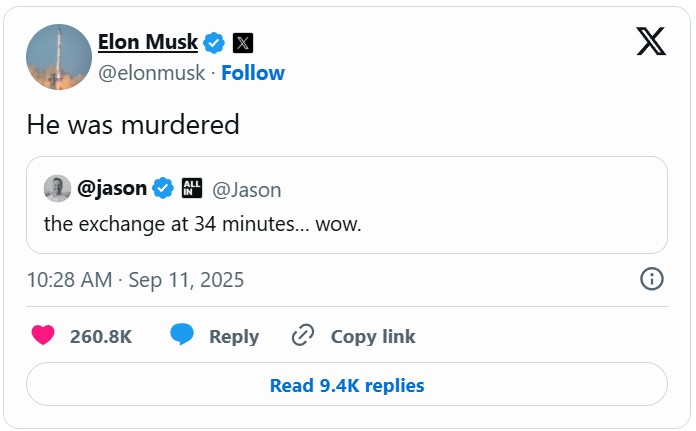This screenshot has width=696, height=431.
Task: Open the quoted post text about 34 minutes
Action: (202, 224)
